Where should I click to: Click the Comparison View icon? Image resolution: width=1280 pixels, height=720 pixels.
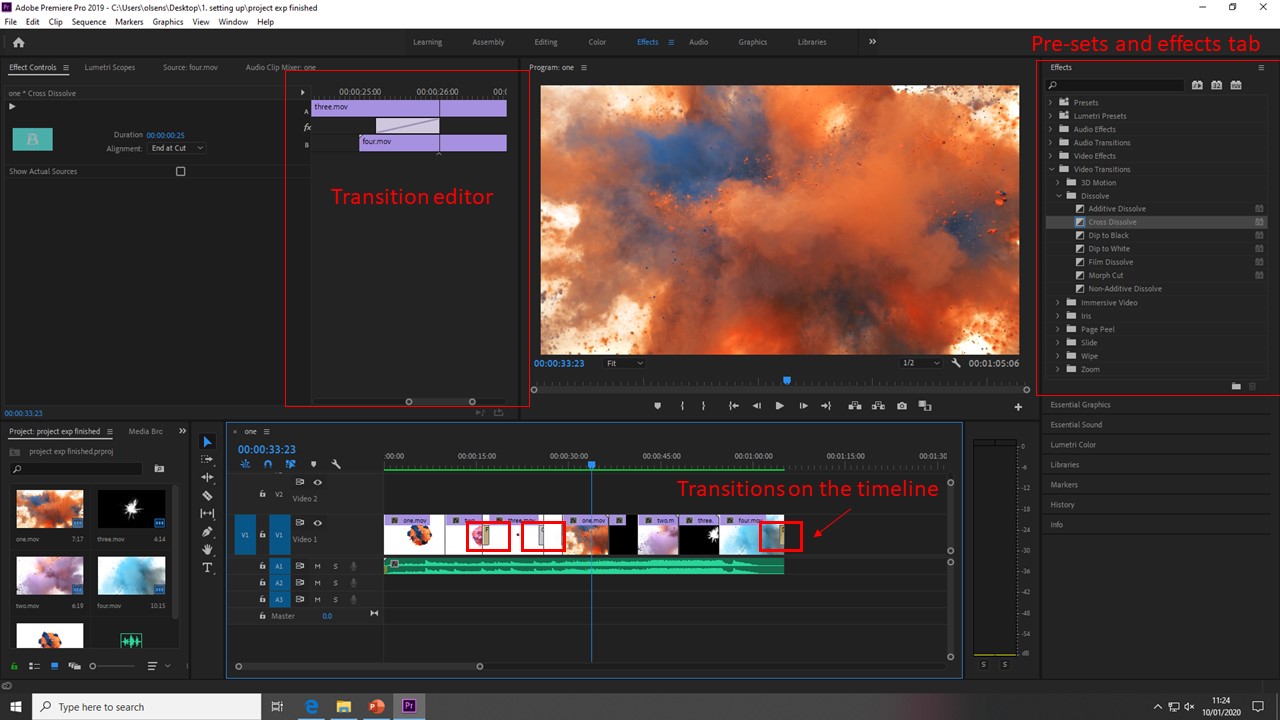(925, 406)
